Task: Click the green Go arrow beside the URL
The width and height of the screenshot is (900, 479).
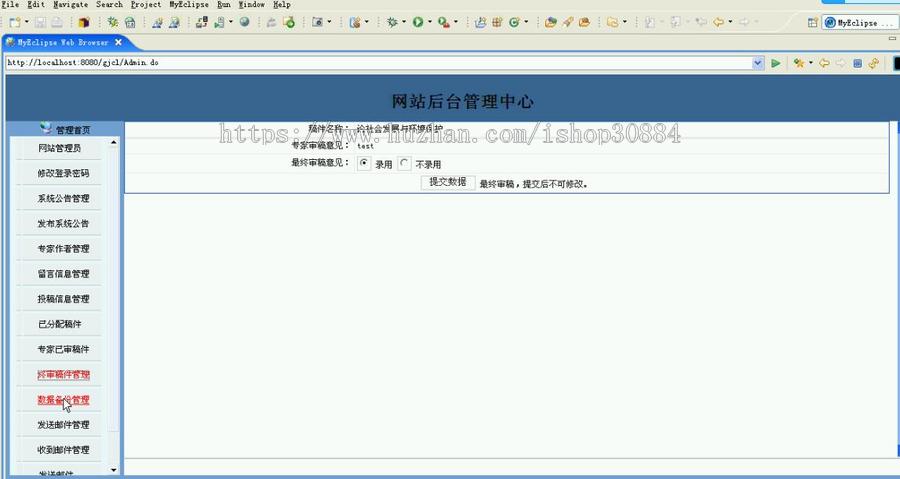Action: [775, 63]
